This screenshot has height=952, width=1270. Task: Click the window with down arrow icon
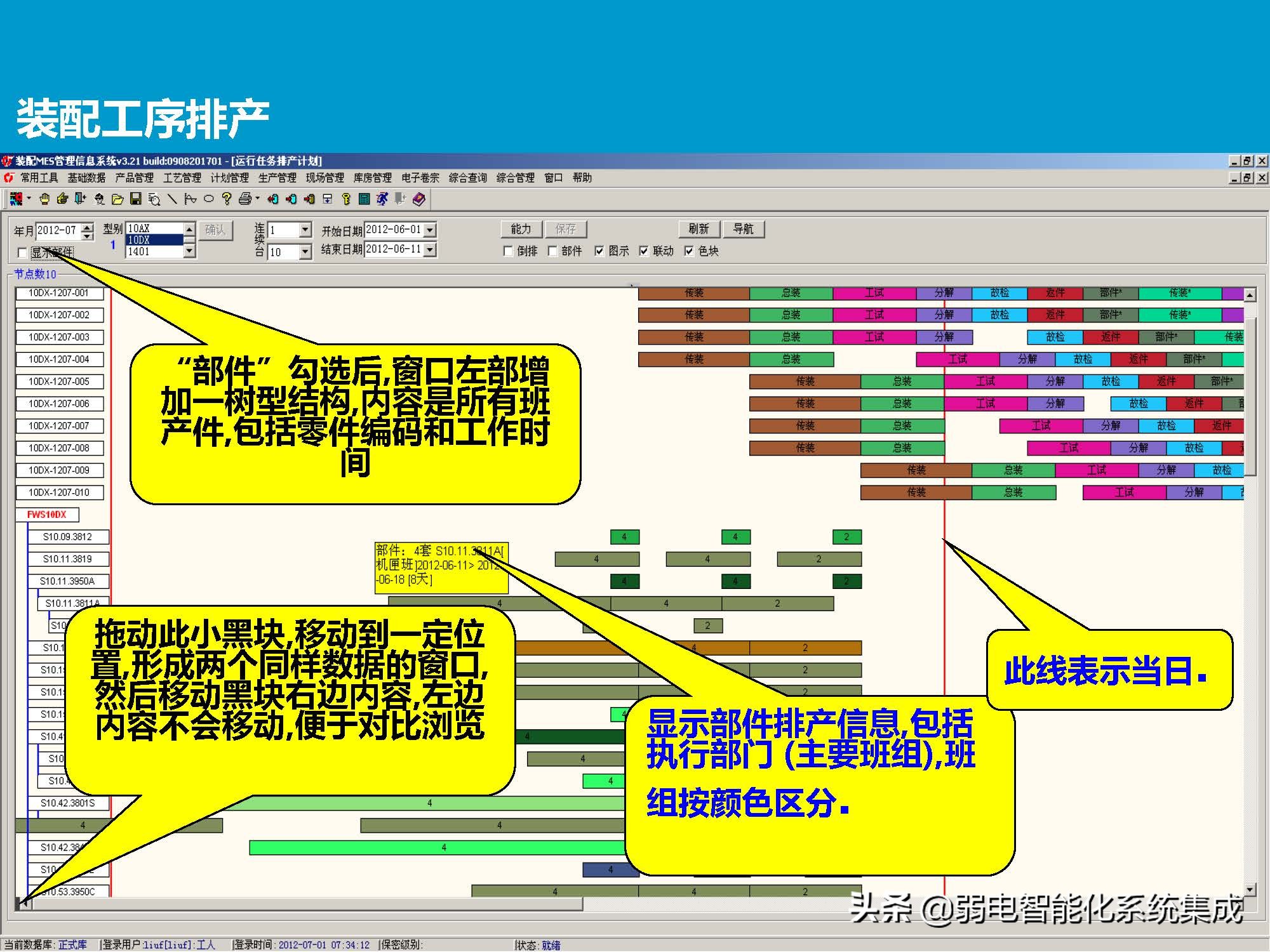point(328,199)
